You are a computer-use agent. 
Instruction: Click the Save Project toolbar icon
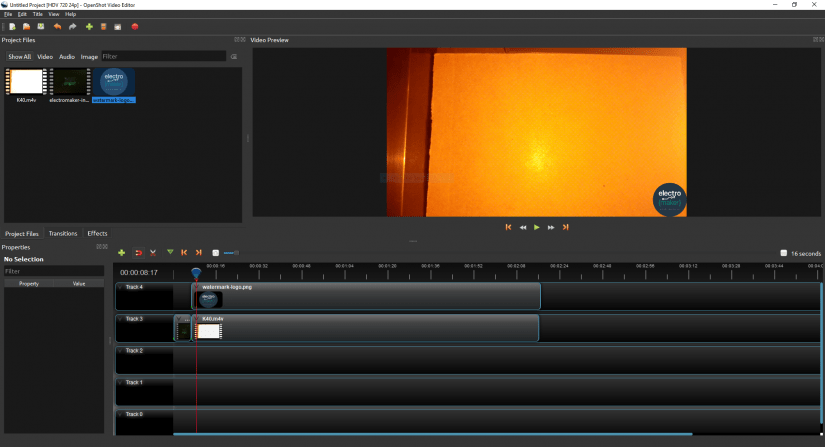coord(41,26)
